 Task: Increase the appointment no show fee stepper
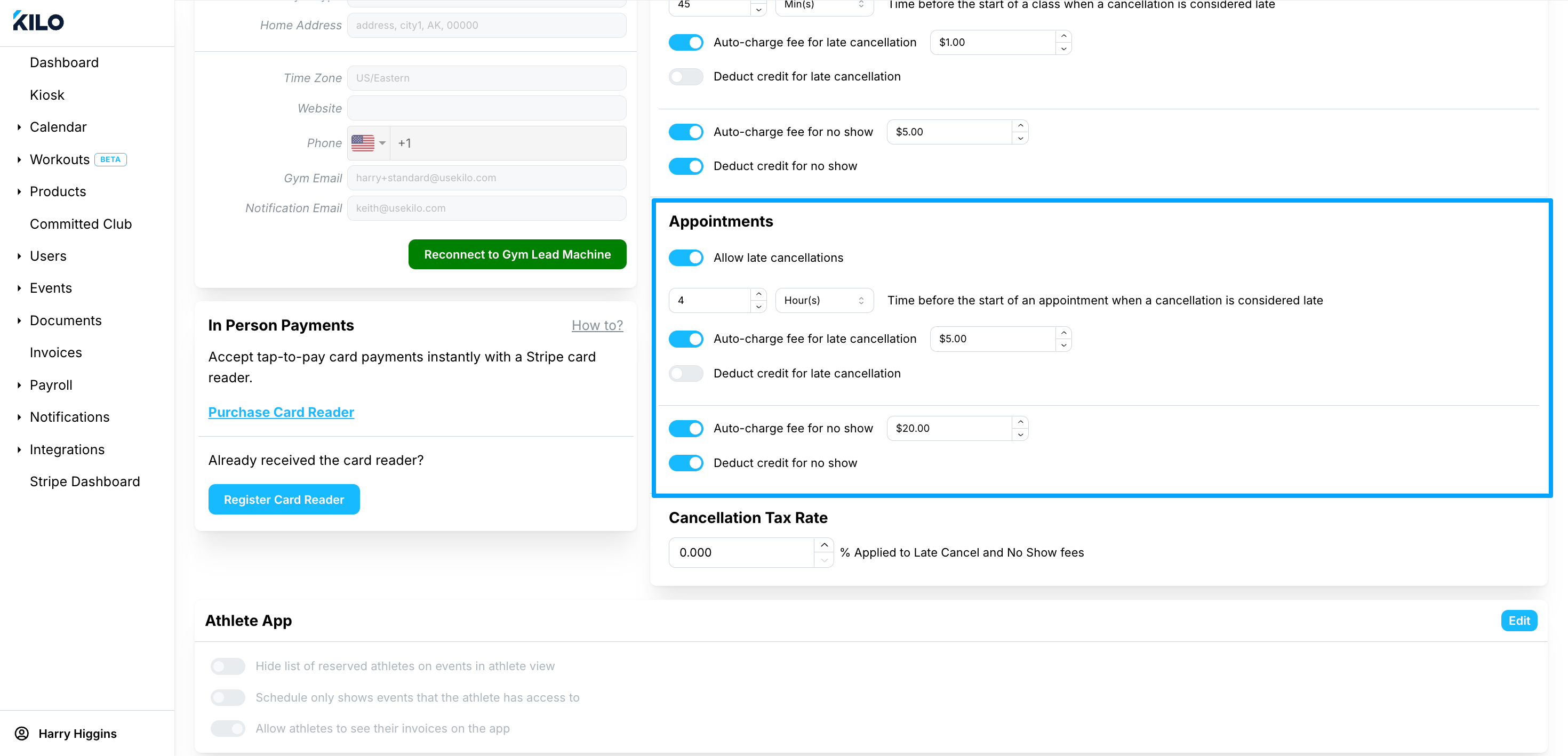[x=1020, y=422]
